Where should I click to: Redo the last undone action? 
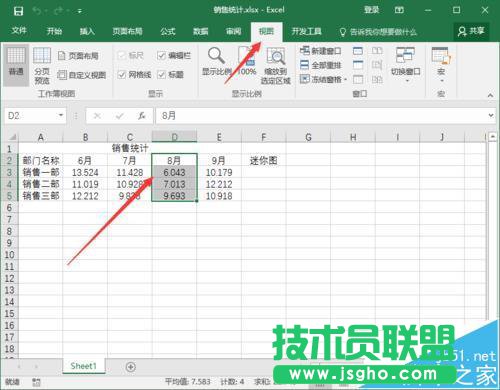click(58, 11)
